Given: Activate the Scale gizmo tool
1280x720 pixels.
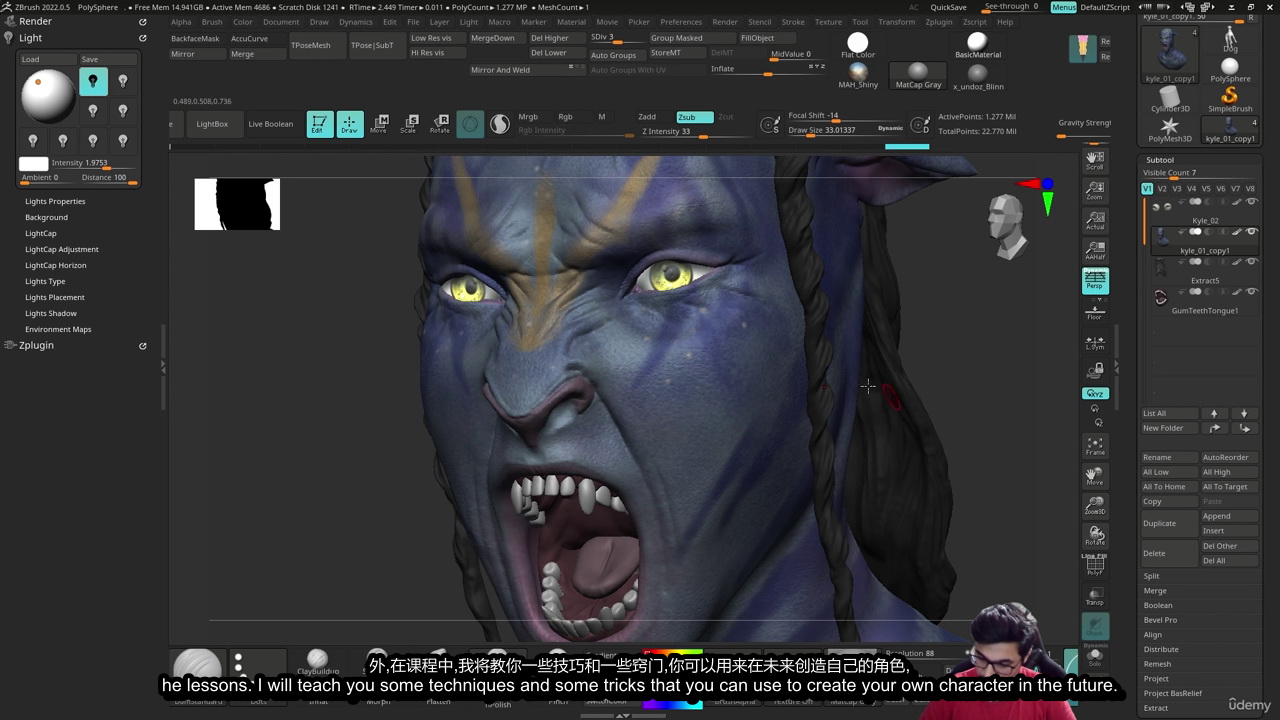Looking at the screenshot, I should pyautogui.click(x=409, y=124).
